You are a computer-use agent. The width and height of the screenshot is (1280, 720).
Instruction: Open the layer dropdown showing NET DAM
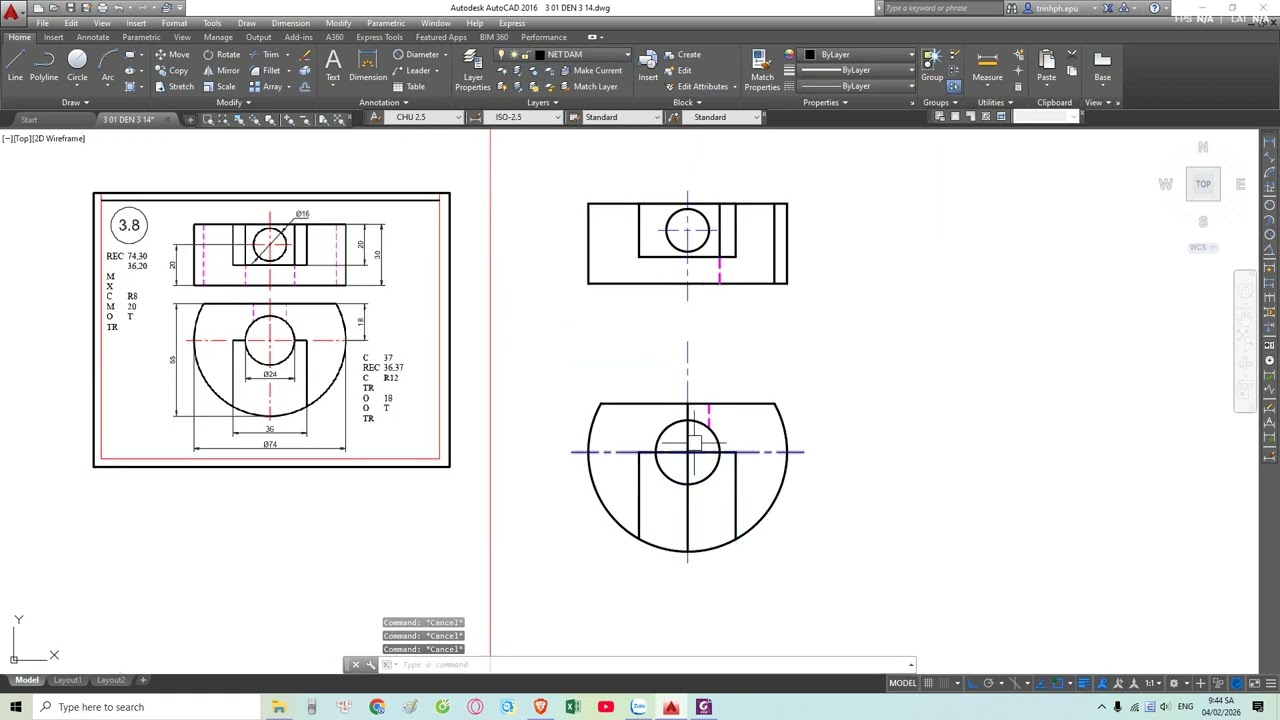(565, 55)
